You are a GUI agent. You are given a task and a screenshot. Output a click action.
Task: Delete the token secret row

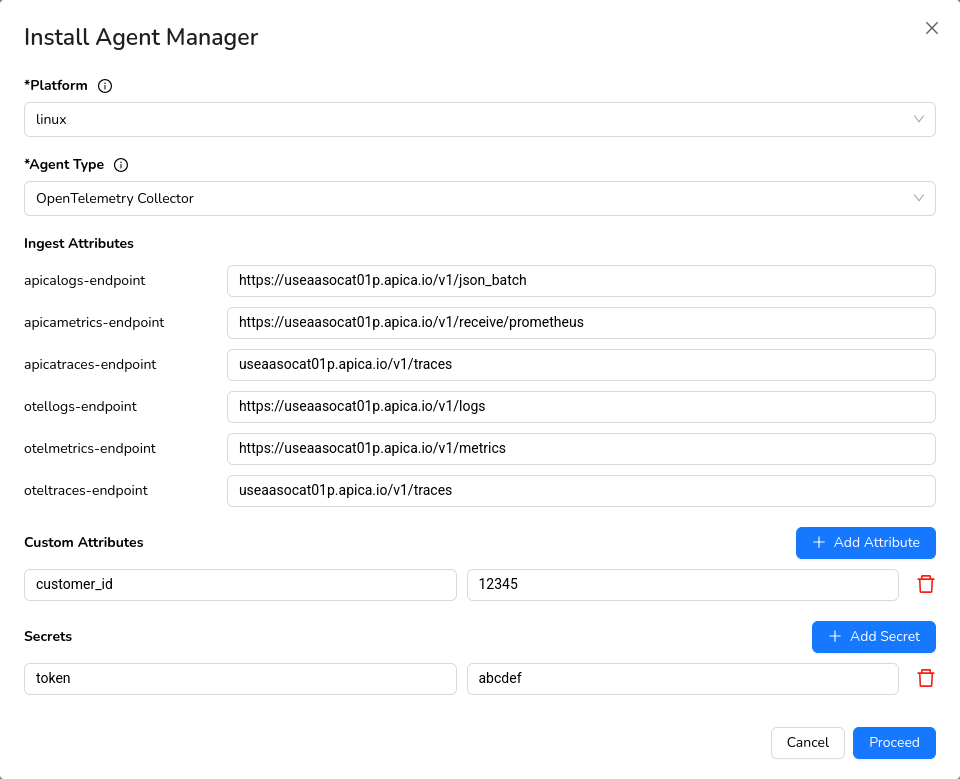[x=926, y=678]
